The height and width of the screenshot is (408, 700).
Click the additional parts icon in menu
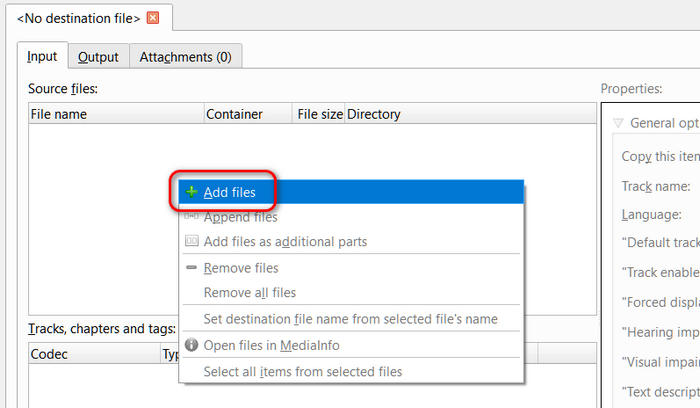[x=192, y=241]
